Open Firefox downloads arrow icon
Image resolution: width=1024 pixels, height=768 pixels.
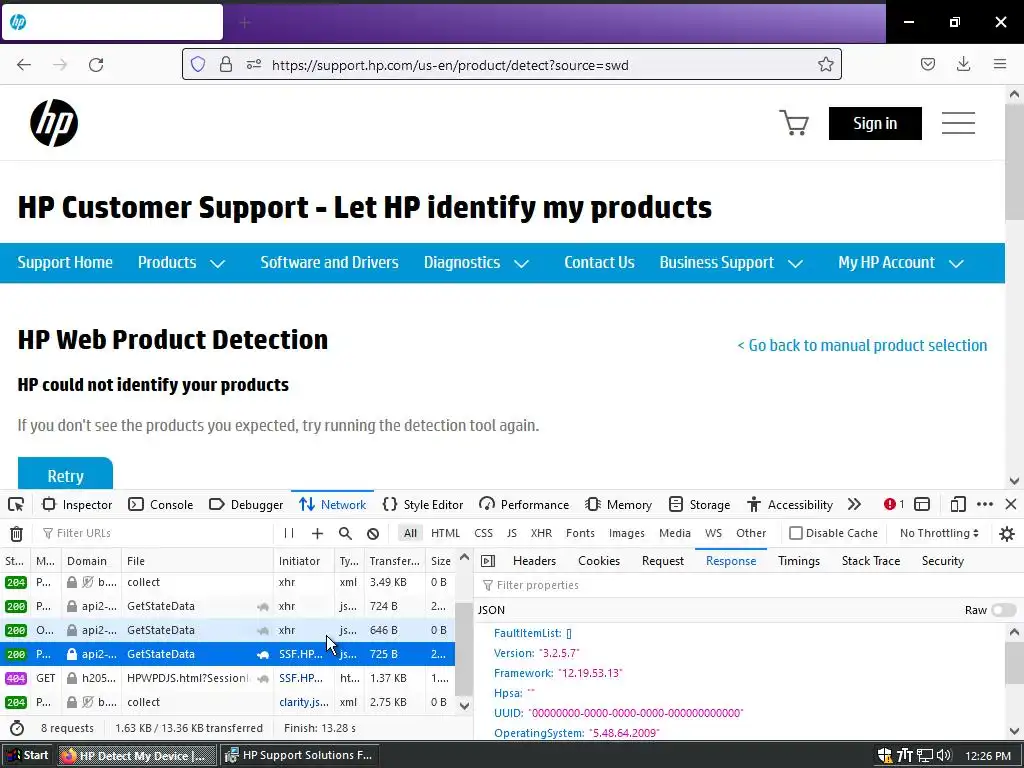(x=963, y=64)
